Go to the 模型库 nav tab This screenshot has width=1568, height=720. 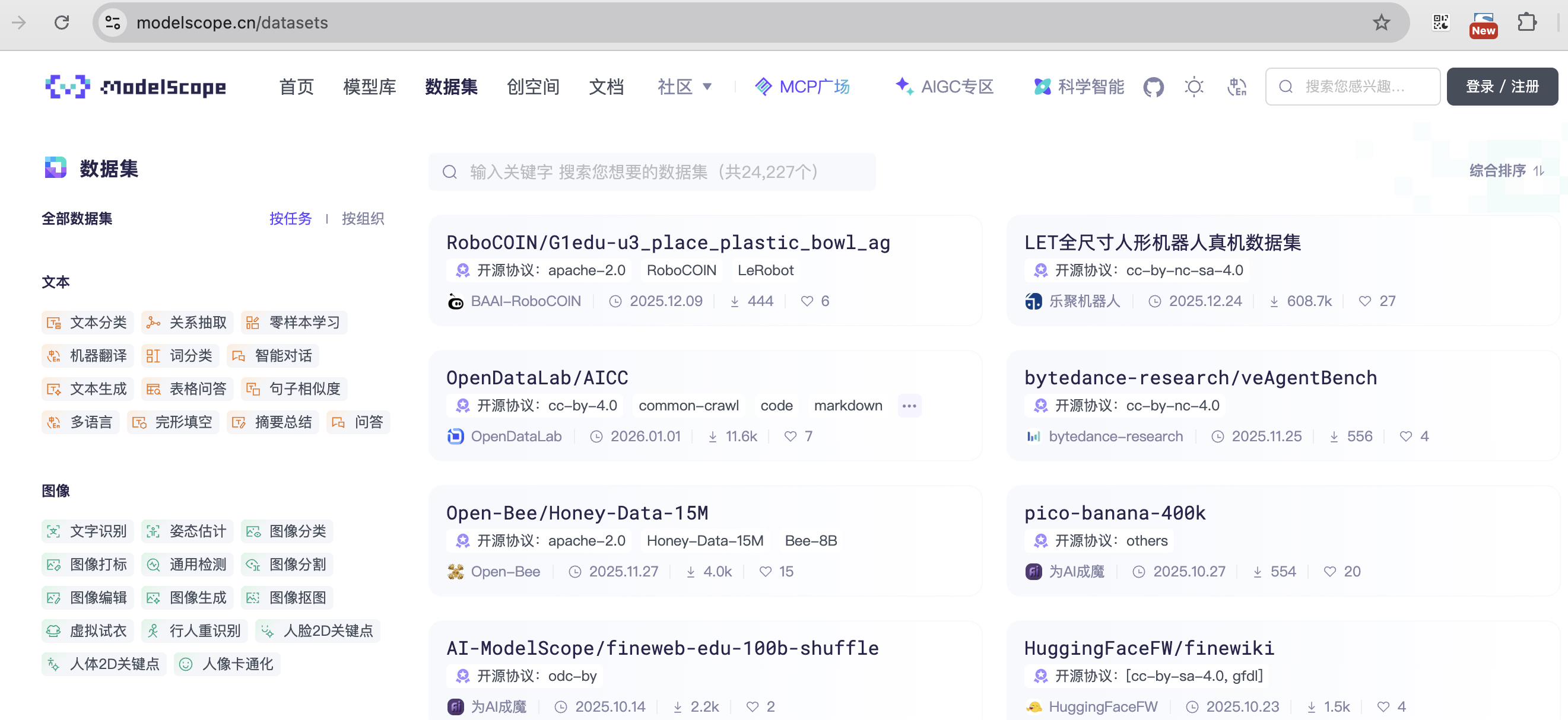370,87
